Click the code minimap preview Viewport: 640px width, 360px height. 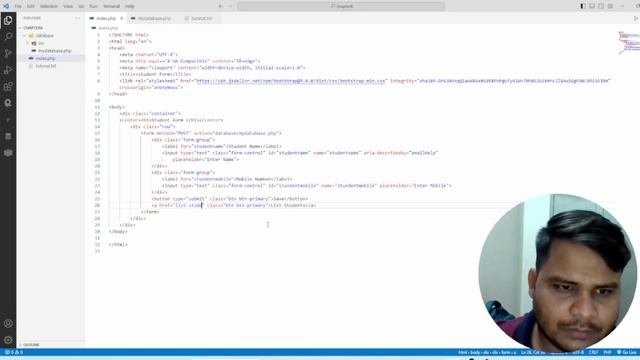pos(629,42)
